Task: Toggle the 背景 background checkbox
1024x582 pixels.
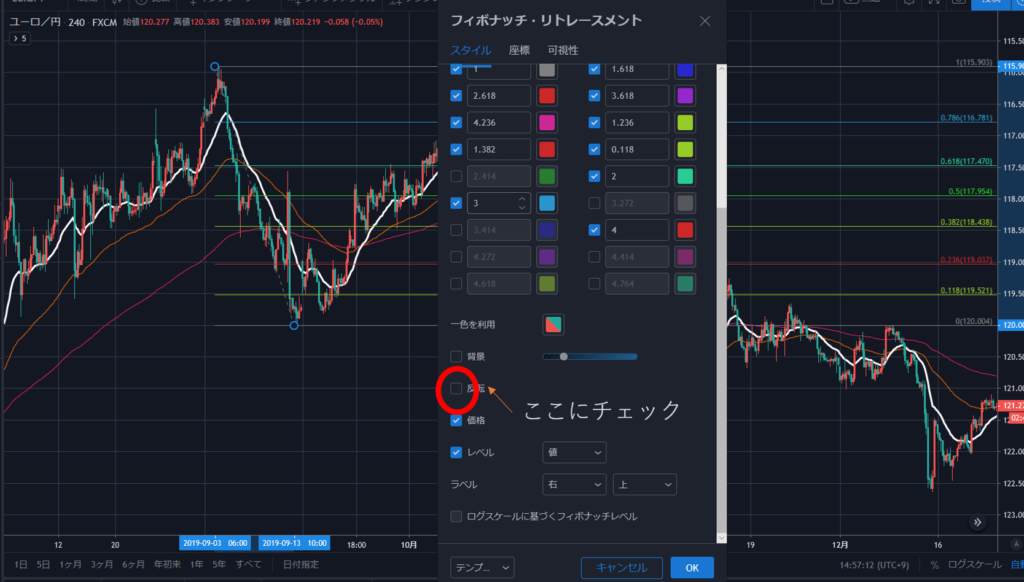Action: click(457, 356)
